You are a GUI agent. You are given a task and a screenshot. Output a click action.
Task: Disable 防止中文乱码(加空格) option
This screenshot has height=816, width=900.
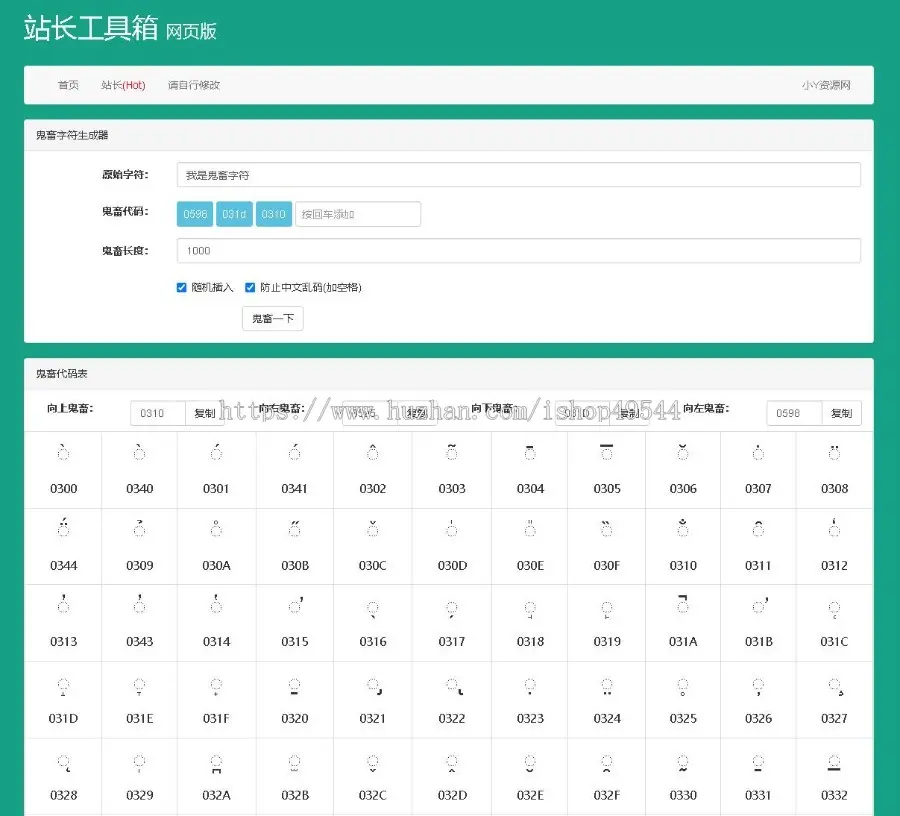pyautogui.click(x=249, y=288)
